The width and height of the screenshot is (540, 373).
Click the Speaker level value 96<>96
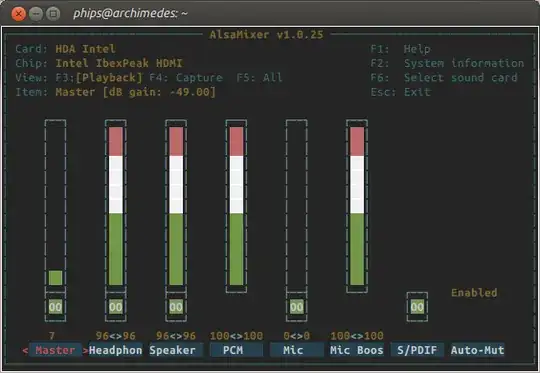(176, 336)
